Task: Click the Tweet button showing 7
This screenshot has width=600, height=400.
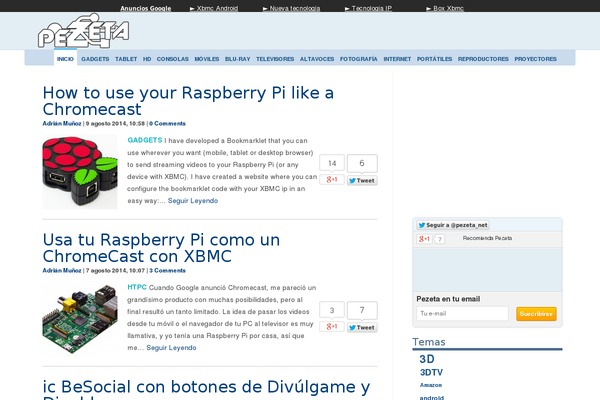Action: click(362, 328)
